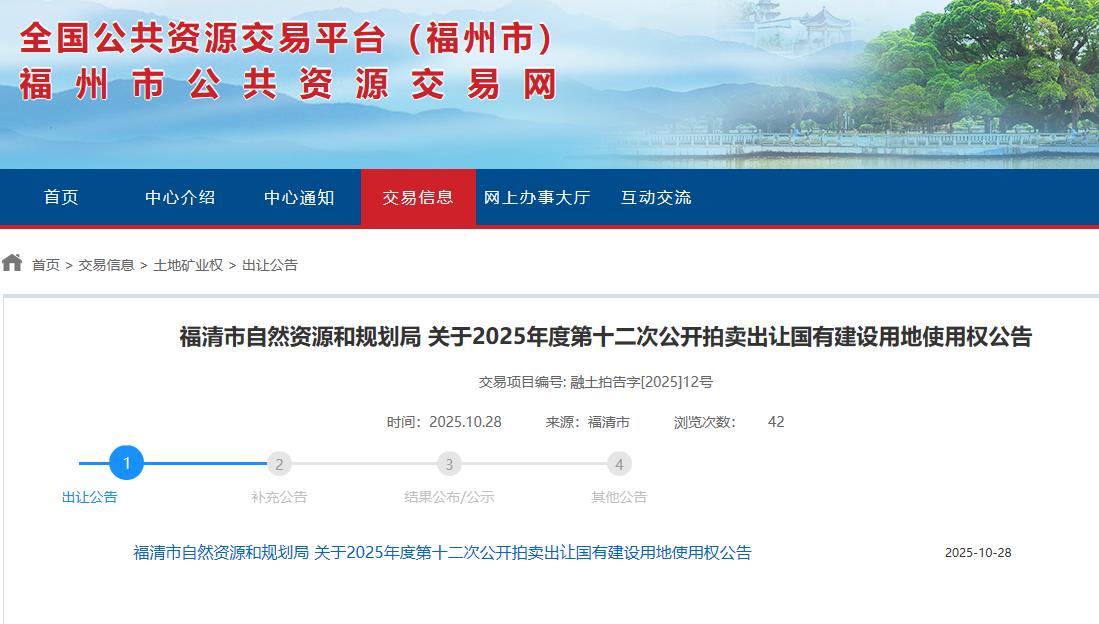
Task: Go to 互动交流 section
Action: 656,197
